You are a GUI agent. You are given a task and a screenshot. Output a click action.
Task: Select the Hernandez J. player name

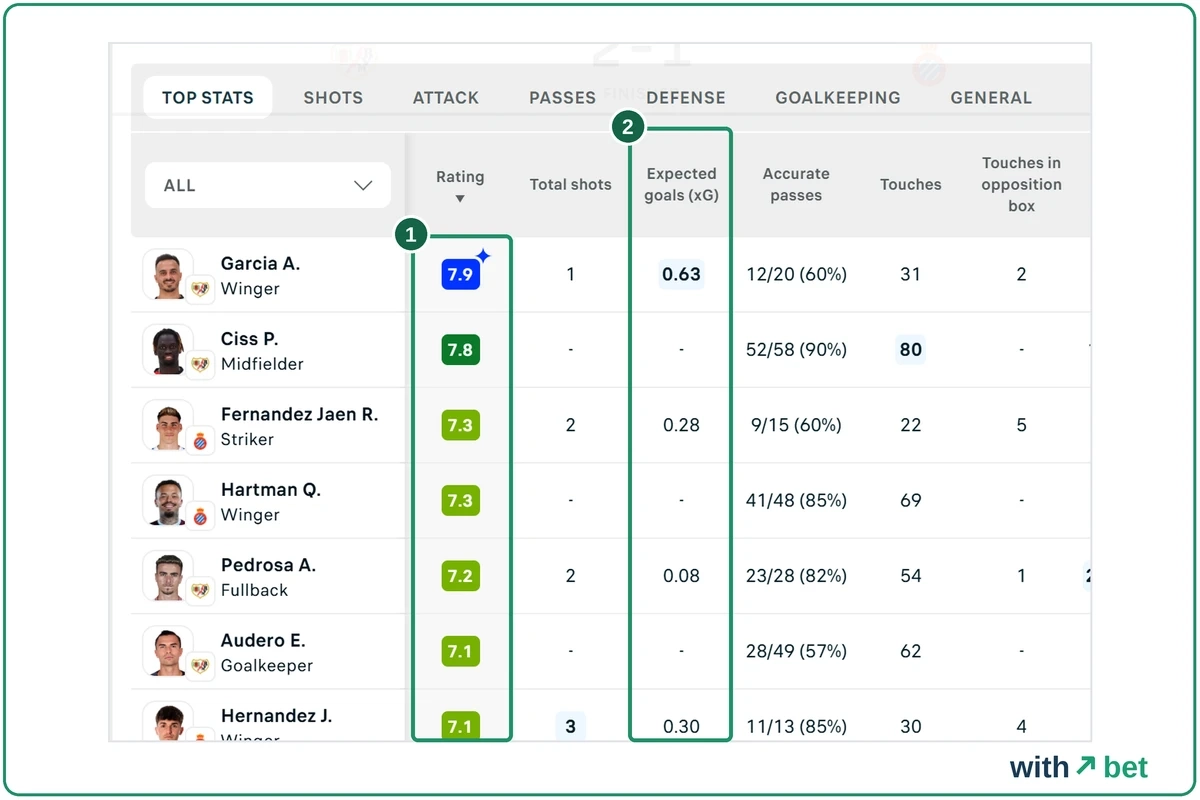[x=276, y=716]
